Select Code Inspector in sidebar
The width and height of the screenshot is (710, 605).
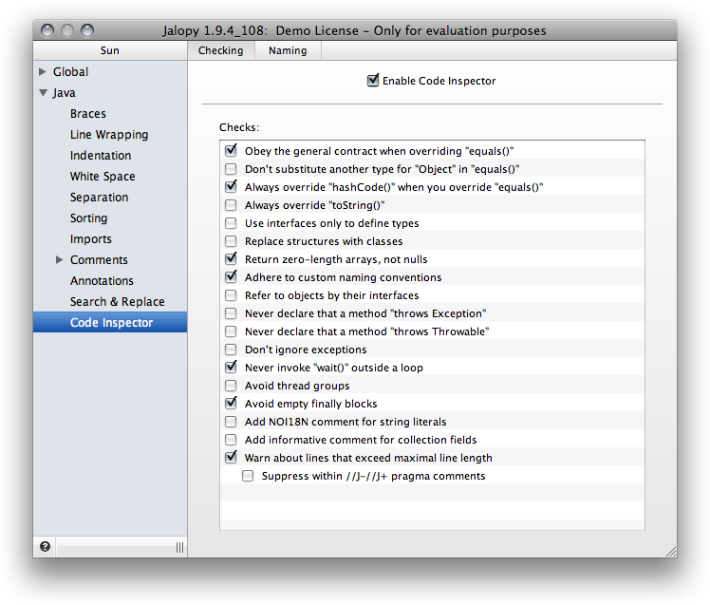pos(110,322)
